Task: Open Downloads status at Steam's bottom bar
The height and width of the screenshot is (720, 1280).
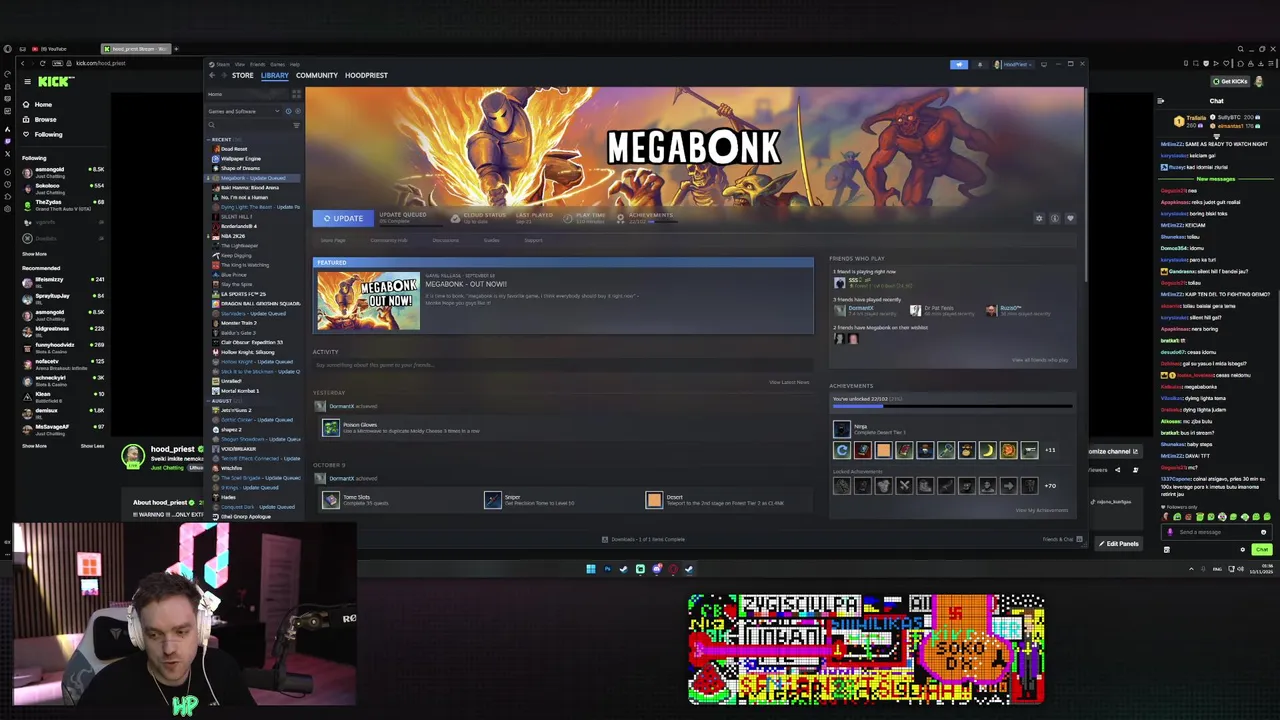Action: point(643,539)
